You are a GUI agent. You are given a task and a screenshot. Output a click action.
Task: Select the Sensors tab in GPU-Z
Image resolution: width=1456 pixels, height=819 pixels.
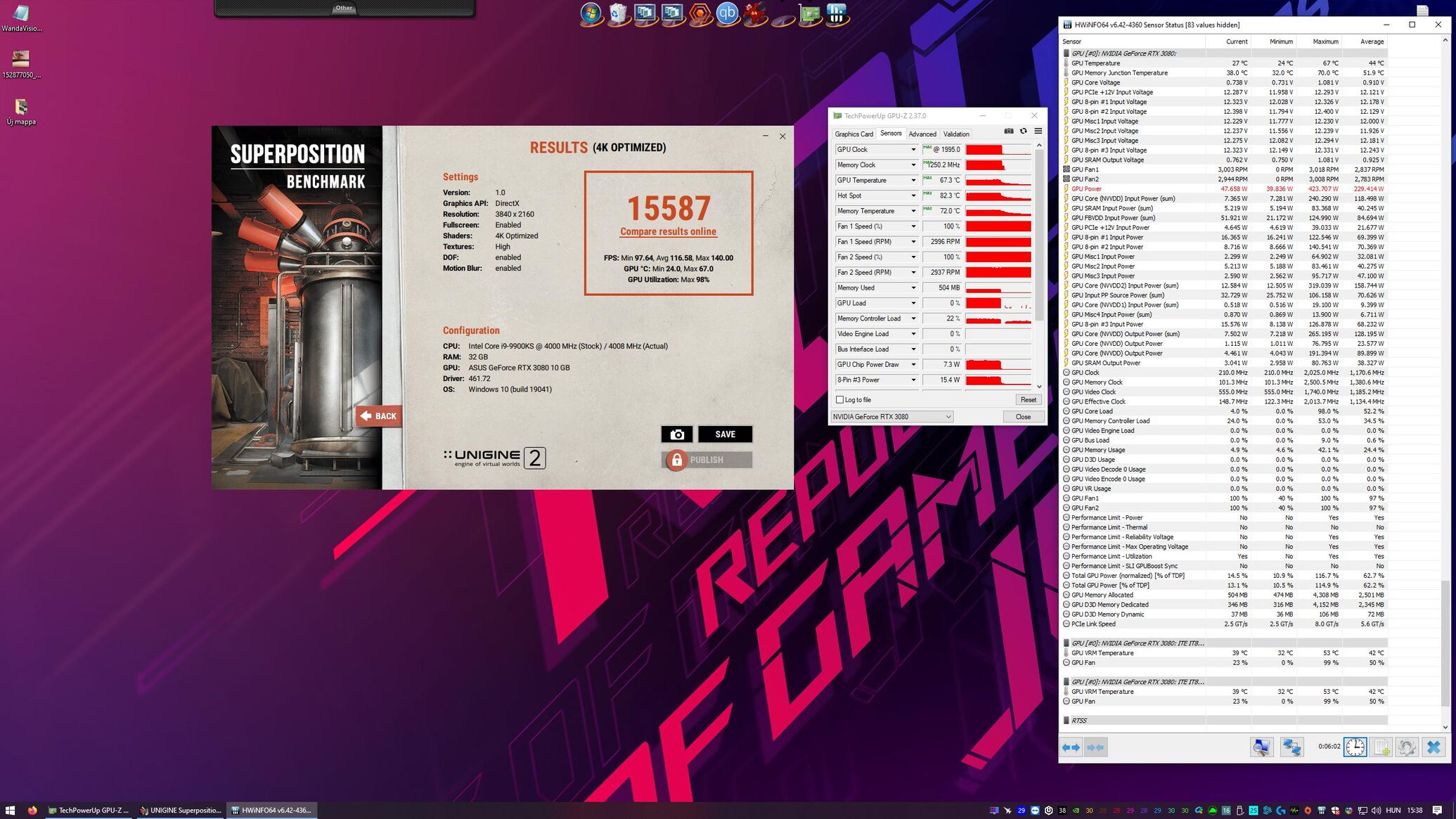point(891,134)
